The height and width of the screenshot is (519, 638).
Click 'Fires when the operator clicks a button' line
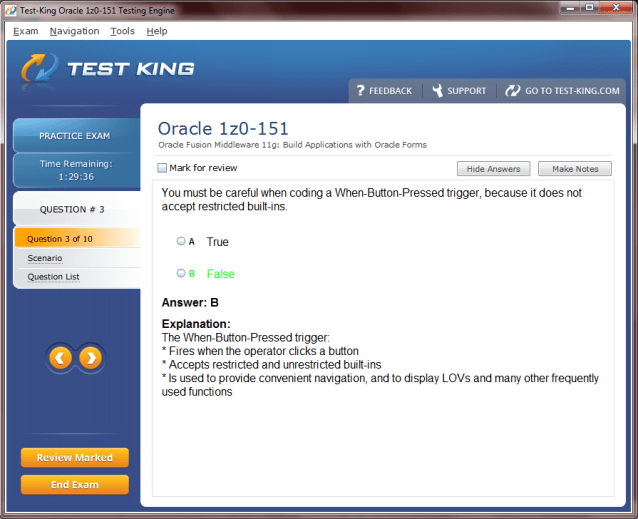point(260,351)
